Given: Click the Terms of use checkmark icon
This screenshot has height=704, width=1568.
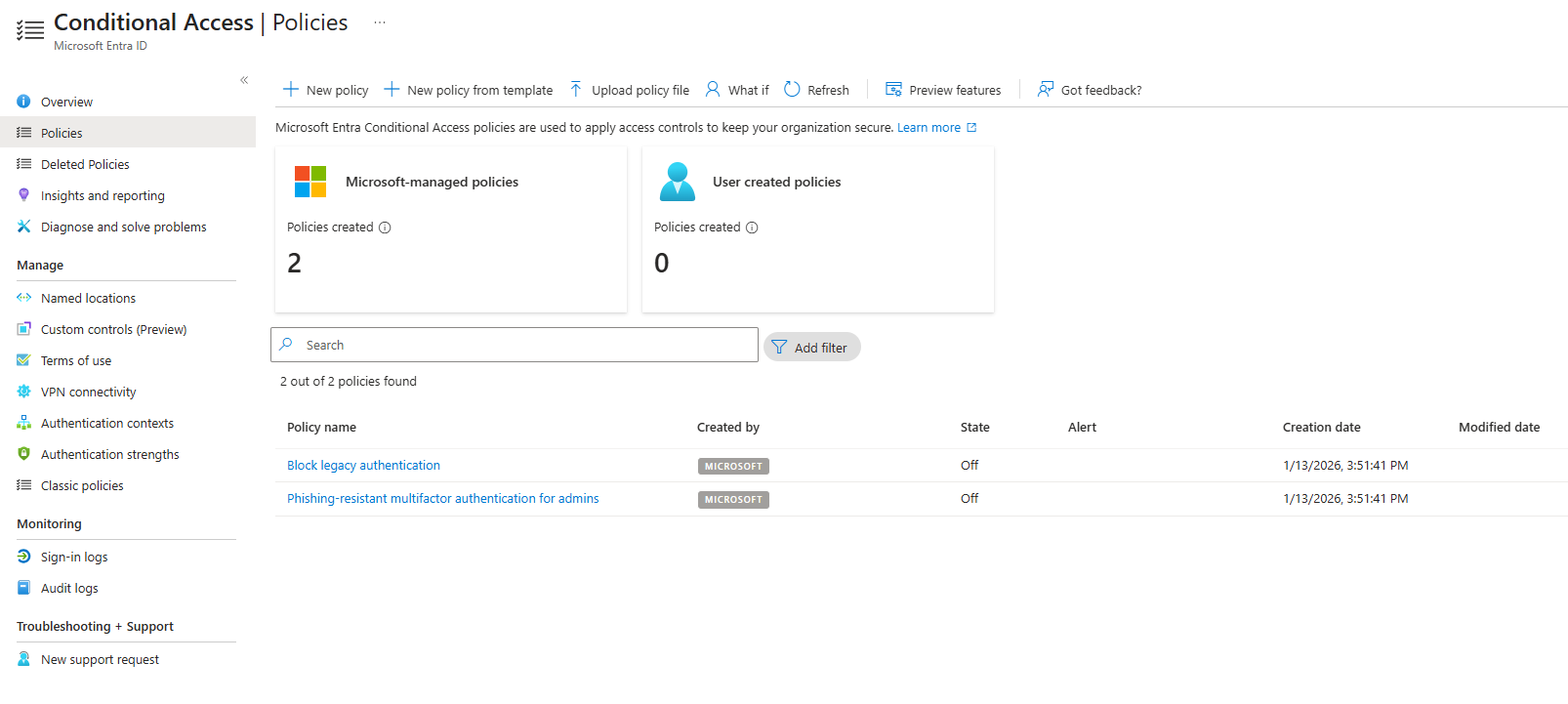Looking at the screenshot, I should pos(23,360).
